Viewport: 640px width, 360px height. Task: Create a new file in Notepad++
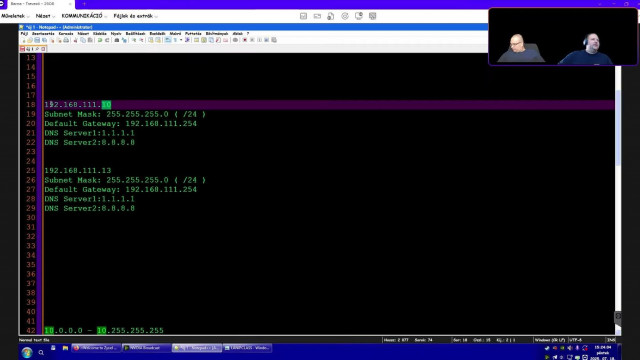pyautogui.click(x=24, y=40)
